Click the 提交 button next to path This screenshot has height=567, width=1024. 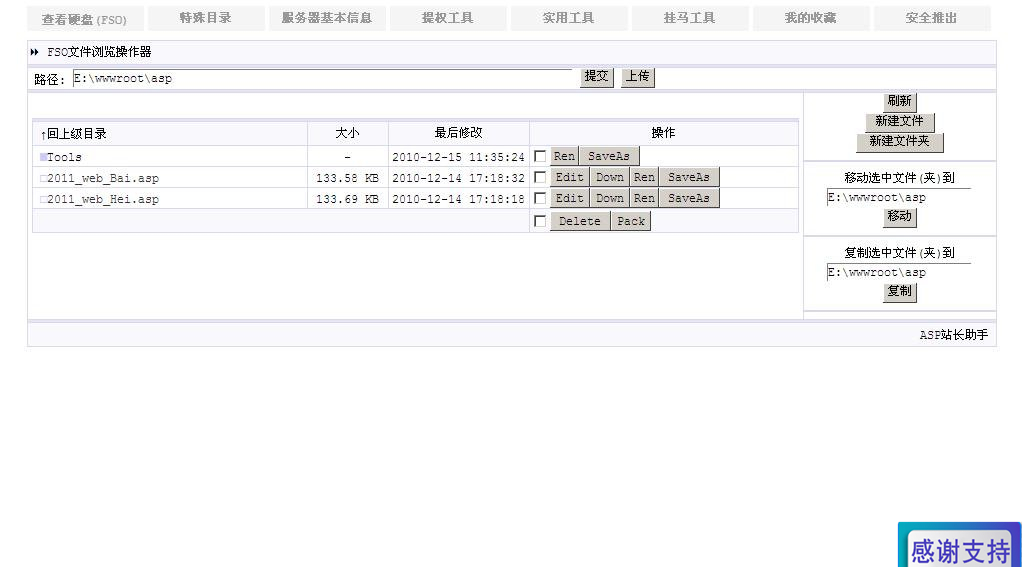coord(597,77)
